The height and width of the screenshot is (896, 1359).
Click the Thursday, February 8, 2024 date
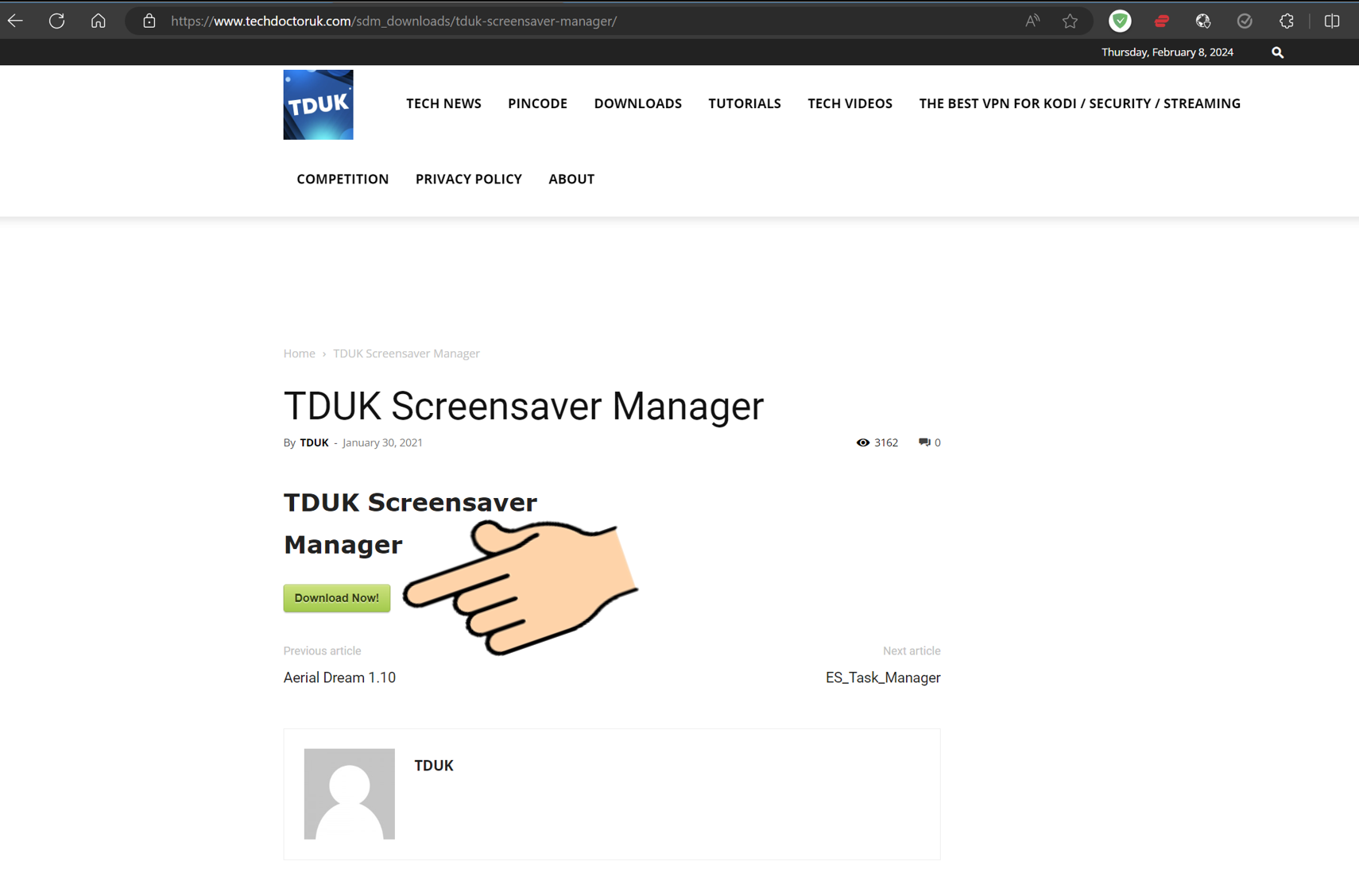[x=1167, y=52]
